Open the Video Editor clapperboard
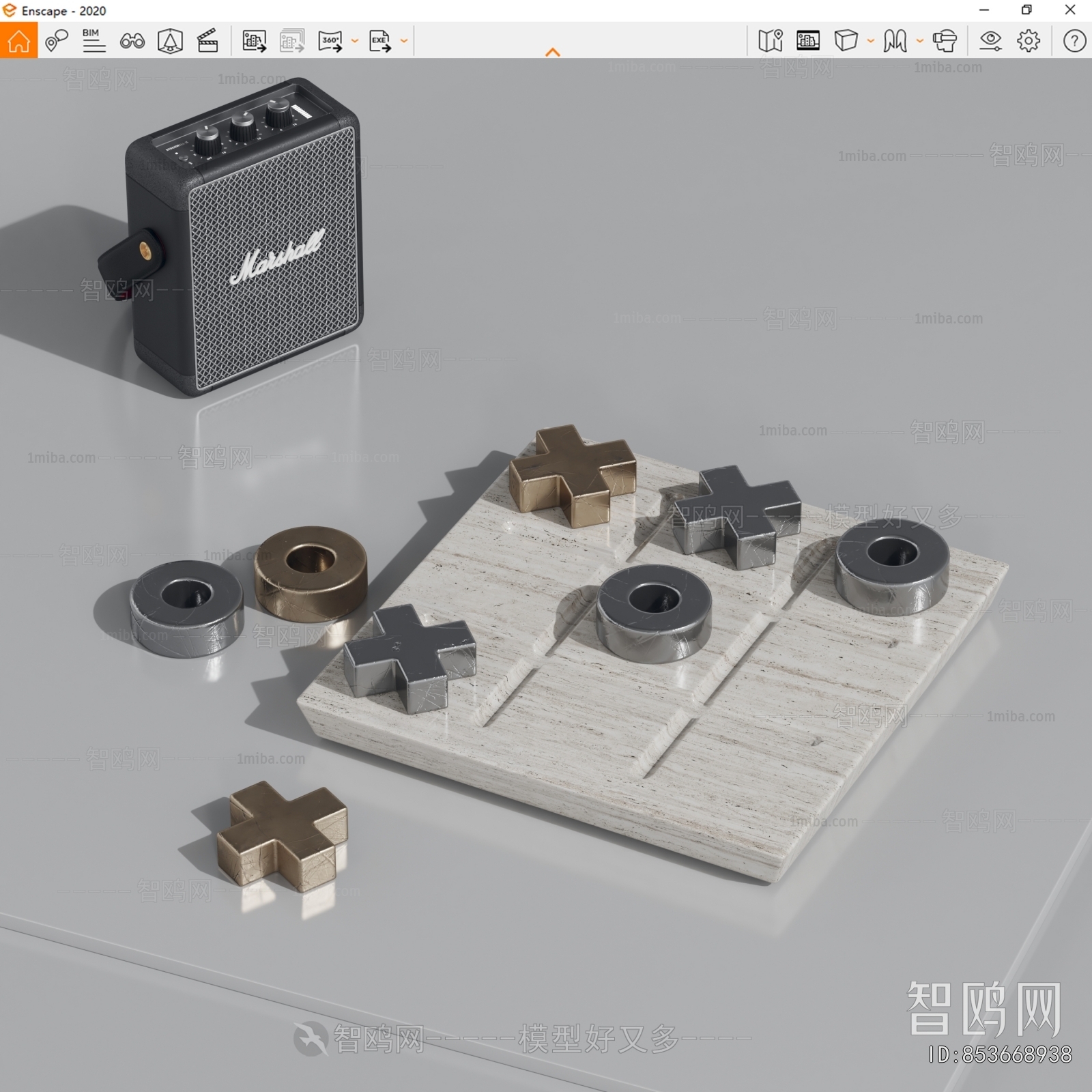Viewport: 1092px width, 1092px height. point(207,41)
